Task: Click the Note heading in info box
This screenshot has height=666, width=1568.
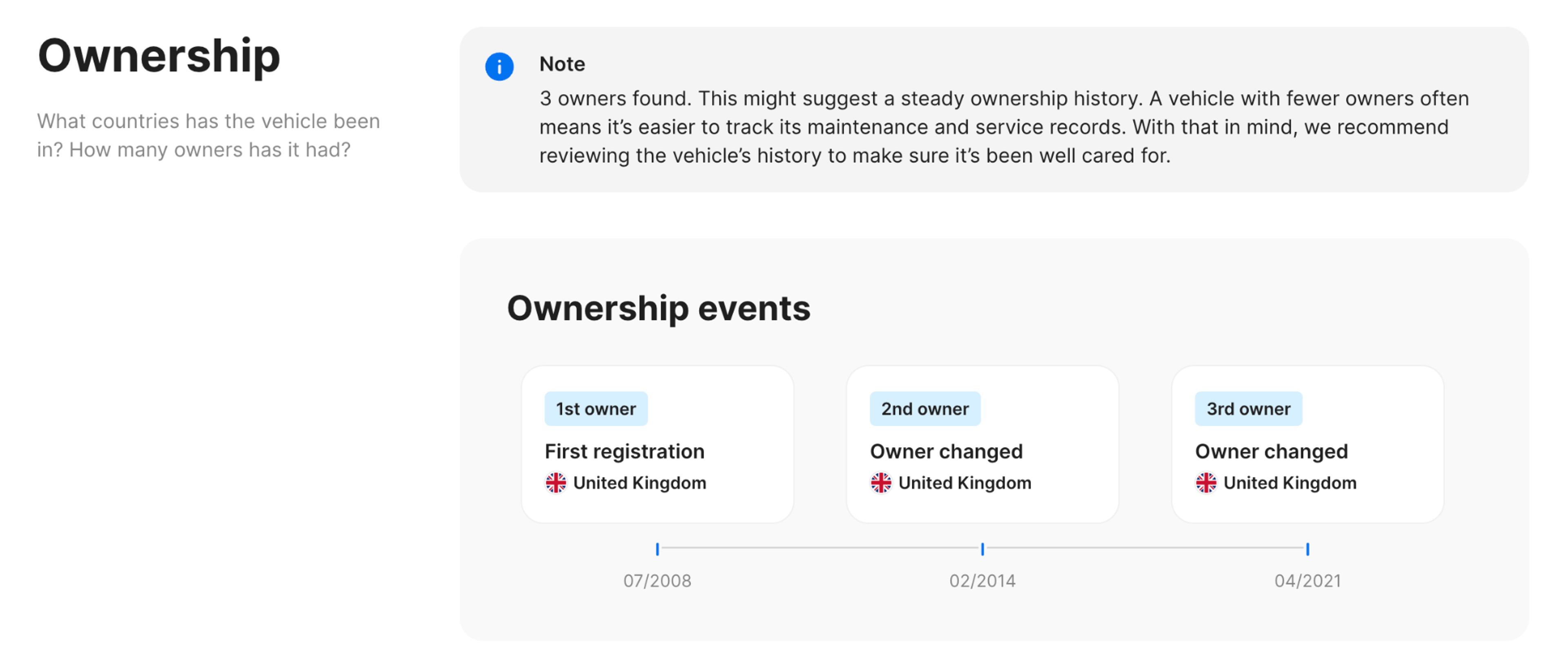Action: 562,64
